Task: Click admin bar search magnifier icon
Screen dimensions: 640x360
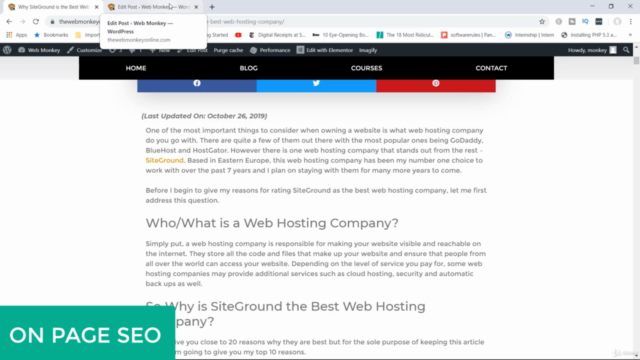Action: tap(626, 50)
